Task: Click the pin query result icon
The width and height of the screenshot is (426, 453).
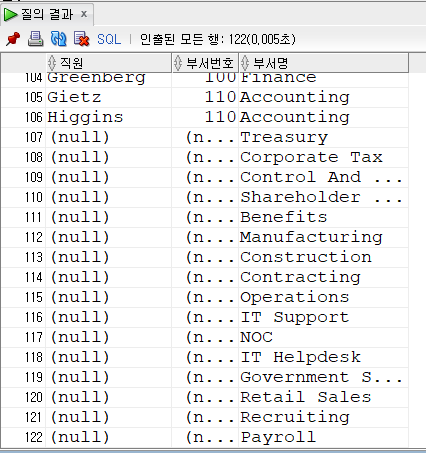Action: (13, 39)
